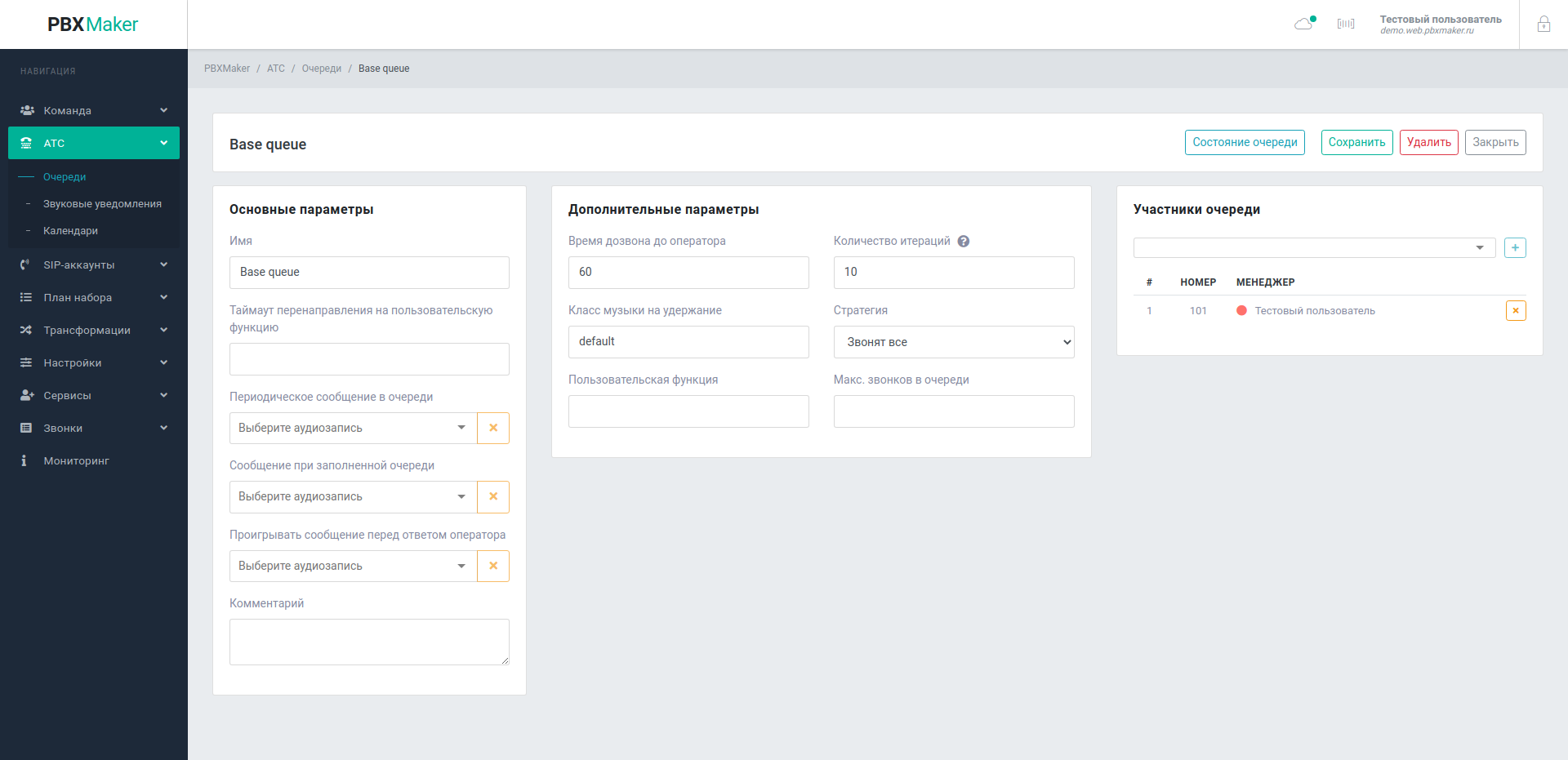Expand the План набора menu
This screenshot has height=760, width=1568.
[94, 298]
